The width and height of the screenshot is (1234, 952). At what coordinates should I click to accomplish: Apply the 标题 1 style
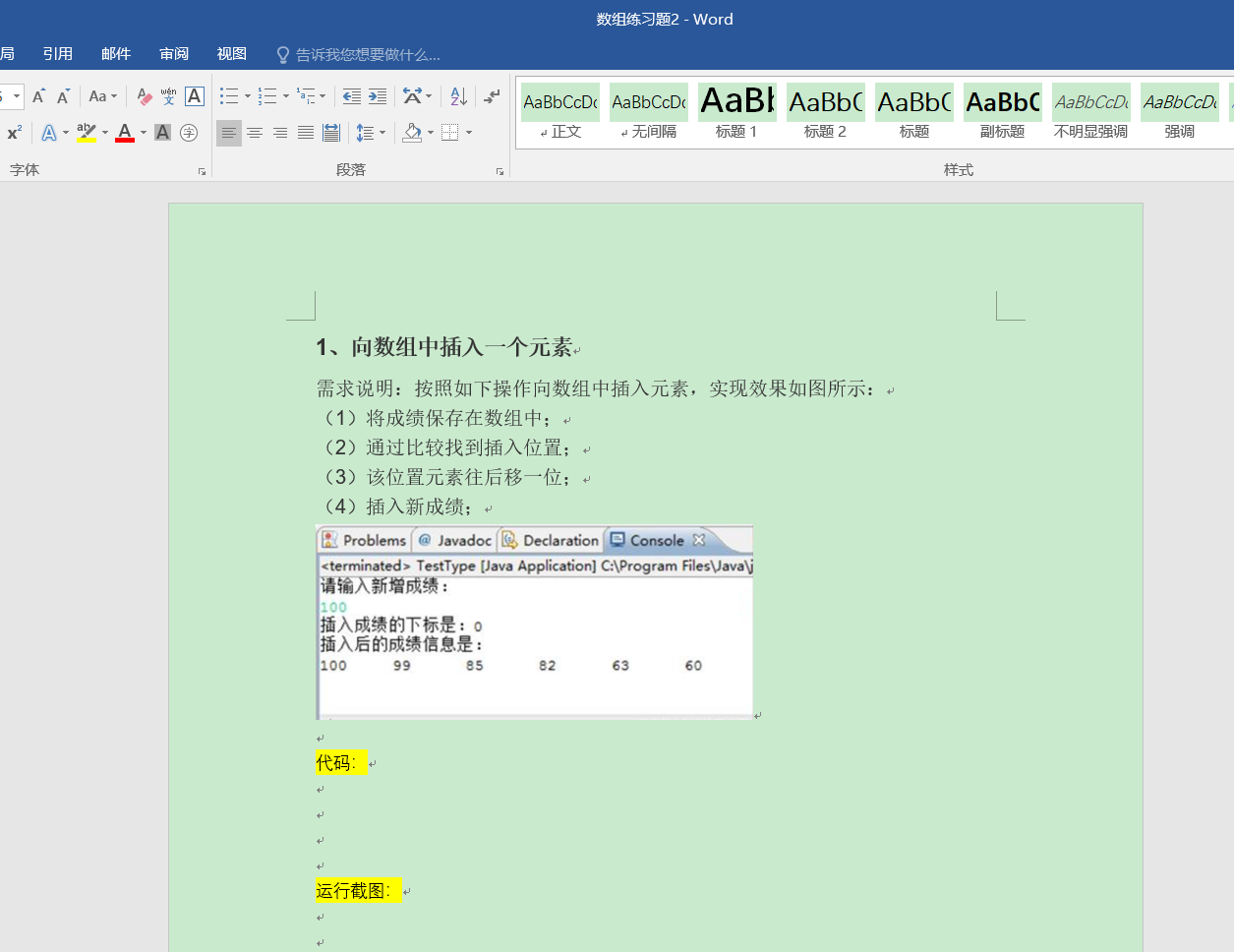coord(737,113)
